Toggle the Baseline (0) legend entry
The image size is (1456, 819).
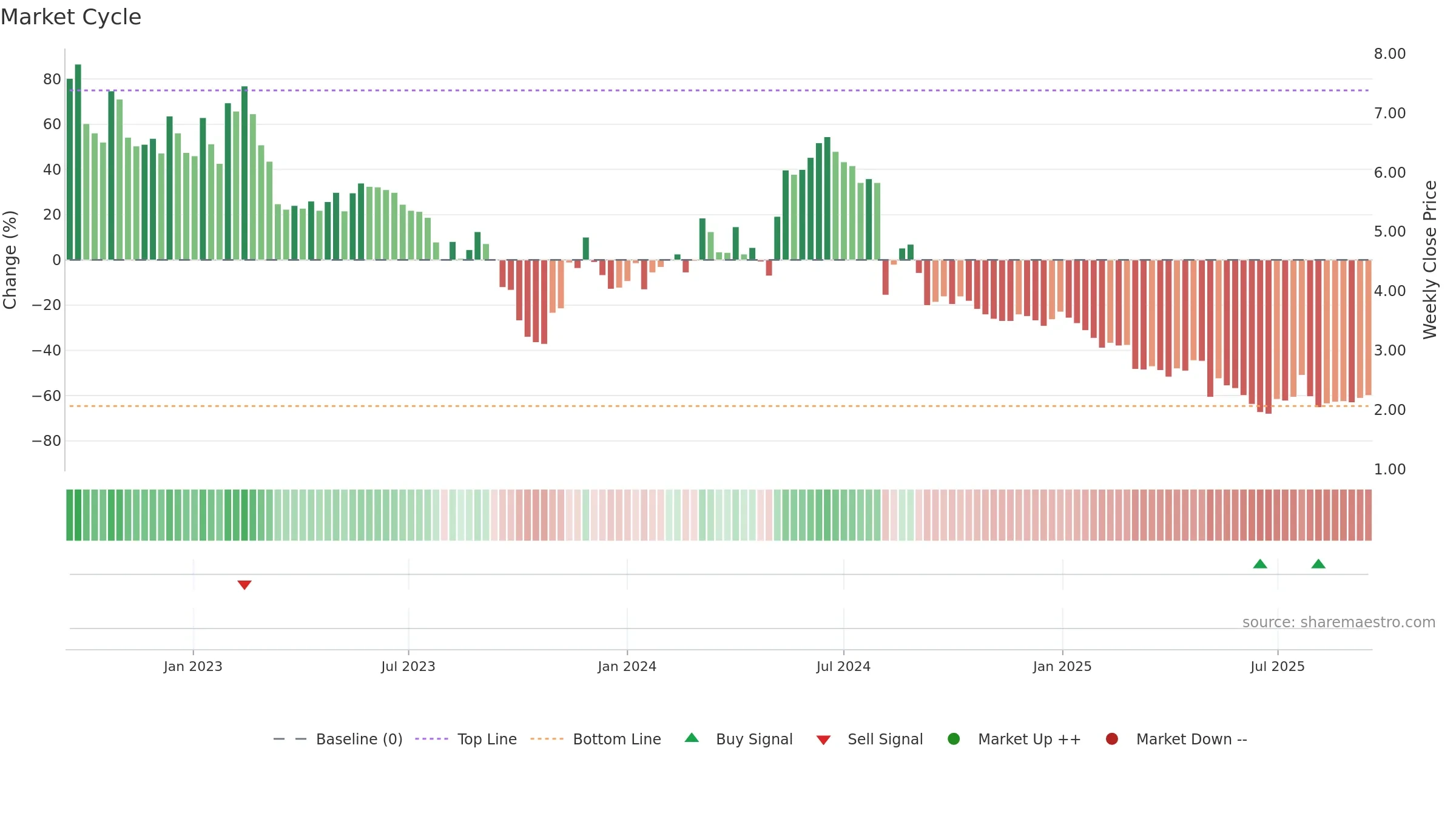tap(338, 739)
